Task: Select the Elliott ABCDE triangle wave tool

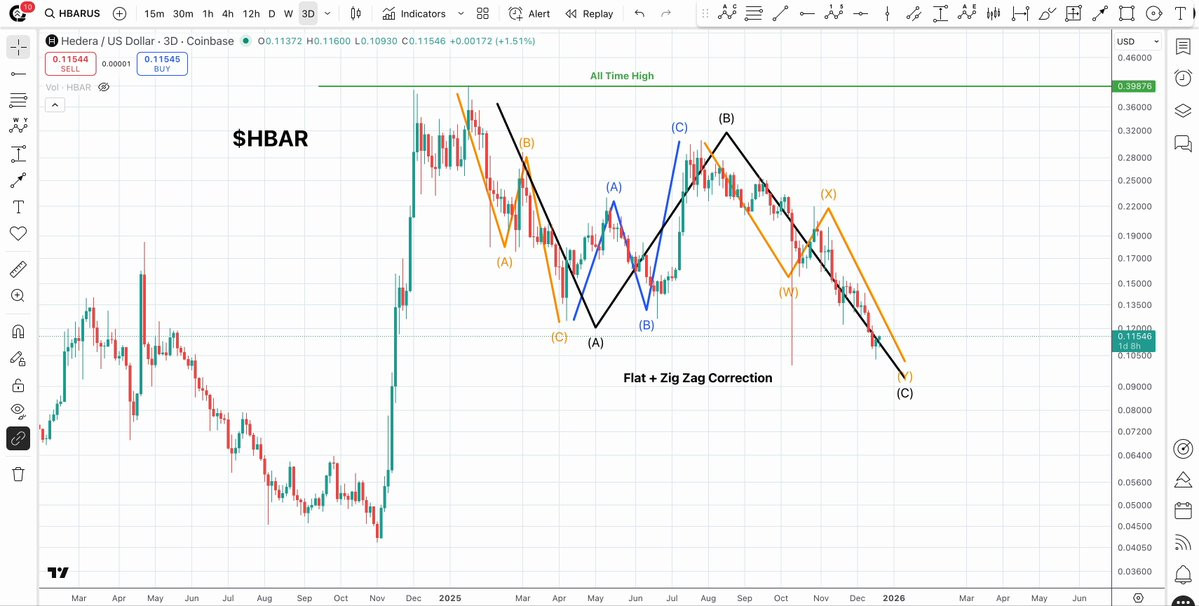Action: pyautogui.click(x=967, y=13)
